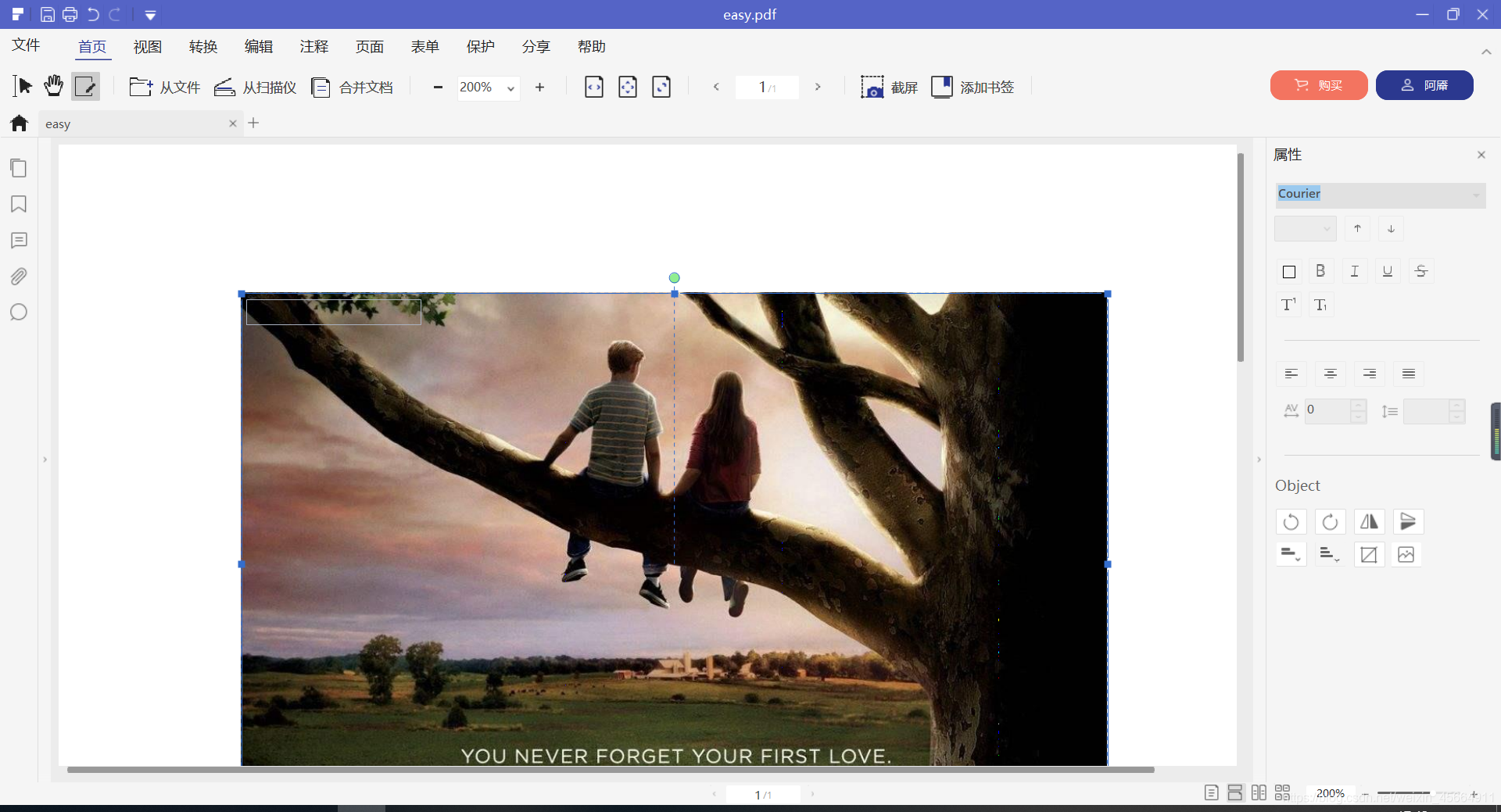The image size is (1501, 812).
Task: Open a new tab with plus
Action: pyautogui.click(x=253, y=123)
